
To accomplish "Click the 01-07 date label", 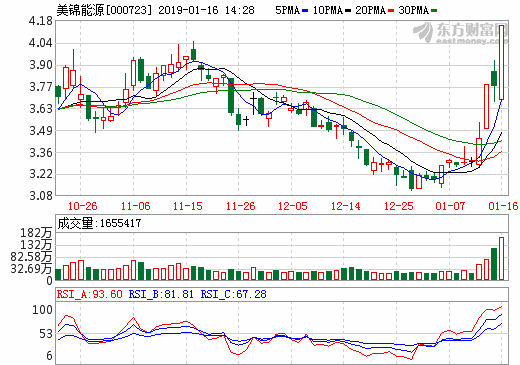I will click(450, 206).
